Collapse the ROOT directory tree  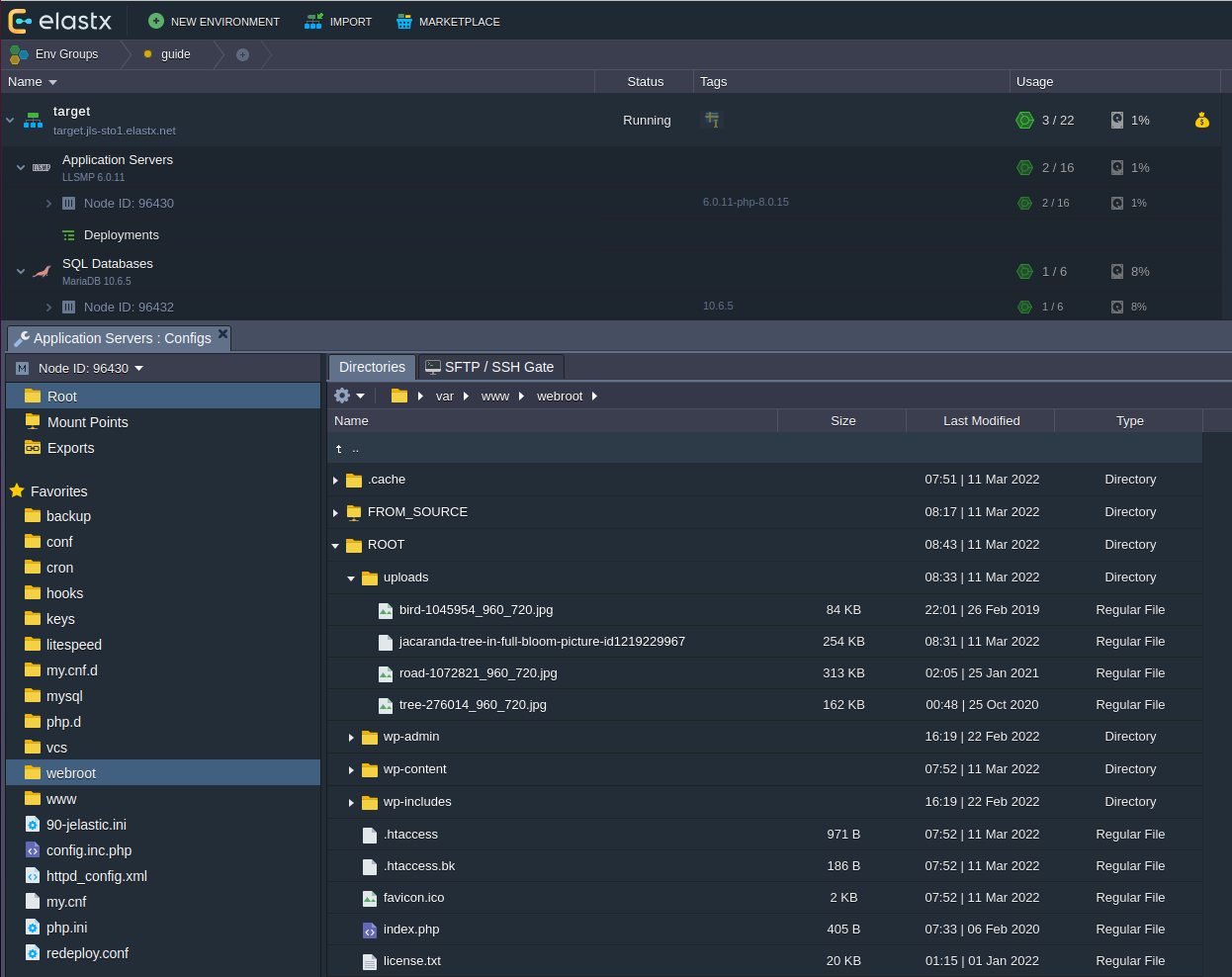pos(335,545)
